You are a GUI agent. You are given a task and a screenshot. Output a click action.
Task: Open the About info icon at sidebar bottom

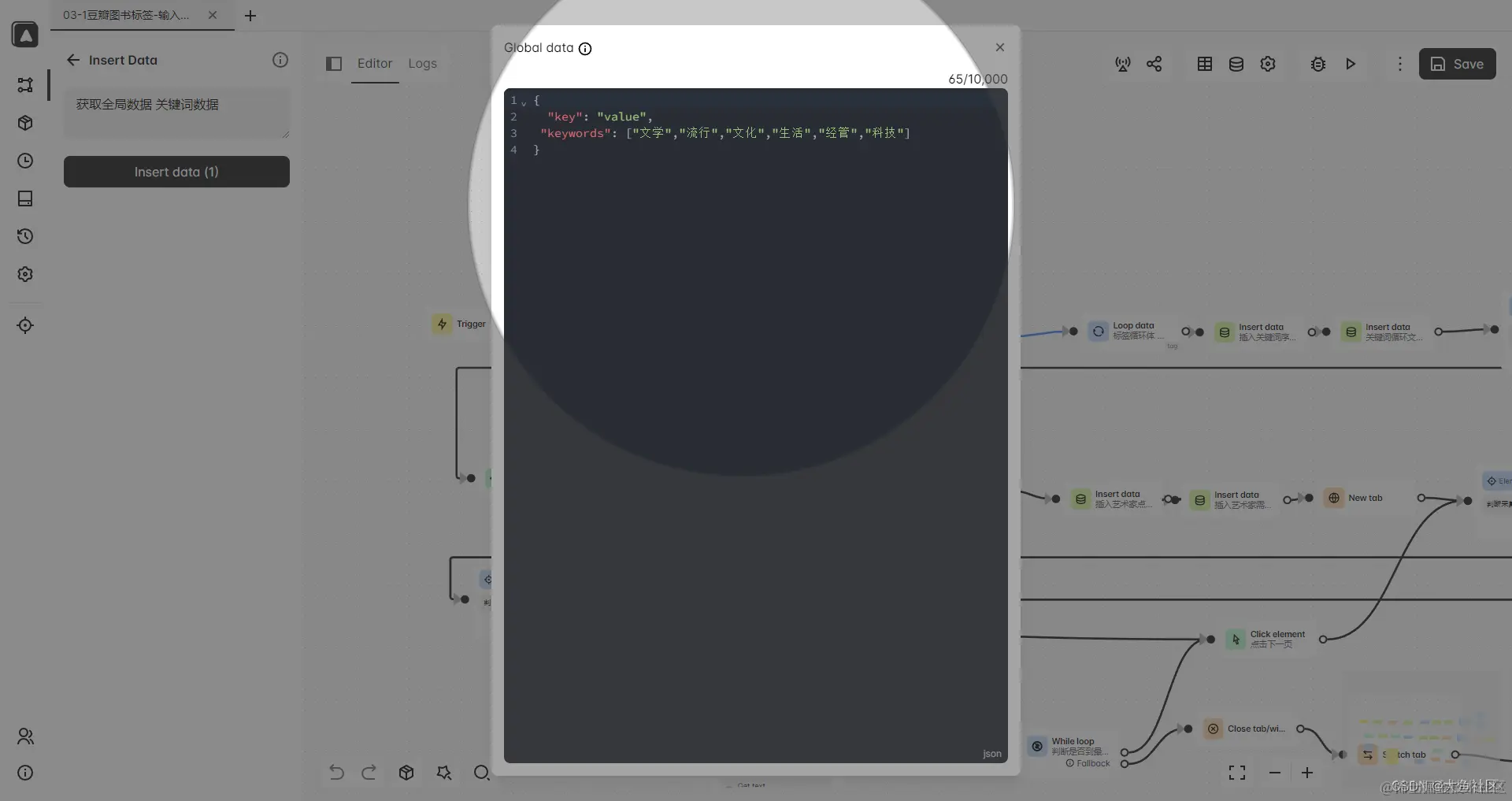[25, 773]
